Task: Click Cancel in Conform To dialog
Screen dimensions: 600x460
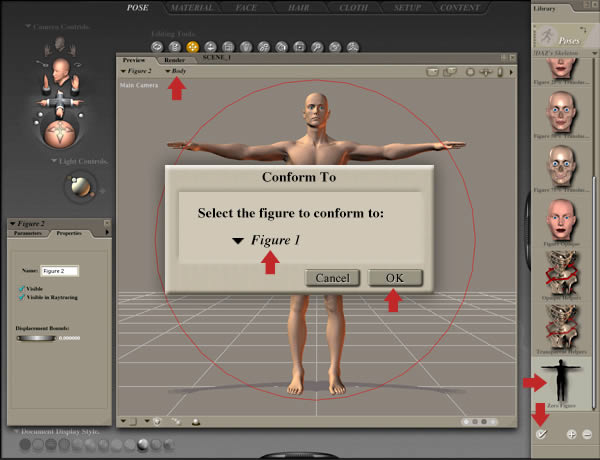Action: (333, 278)
